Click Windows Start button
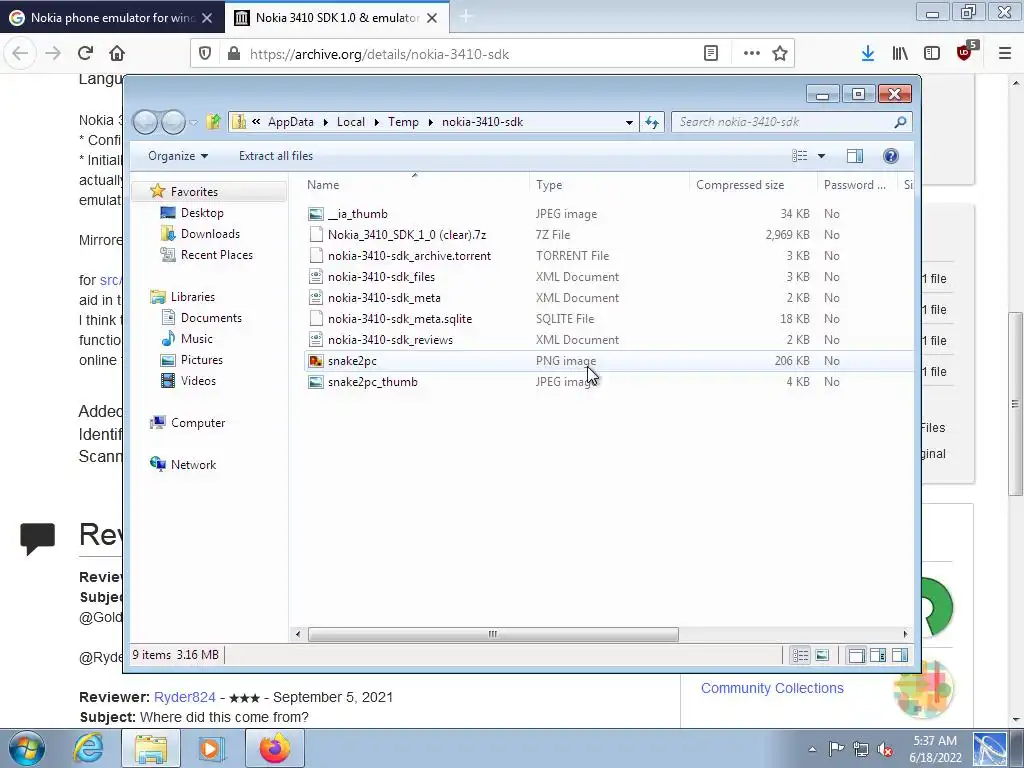Screen dimensions: 1024x768 (27, 748)
